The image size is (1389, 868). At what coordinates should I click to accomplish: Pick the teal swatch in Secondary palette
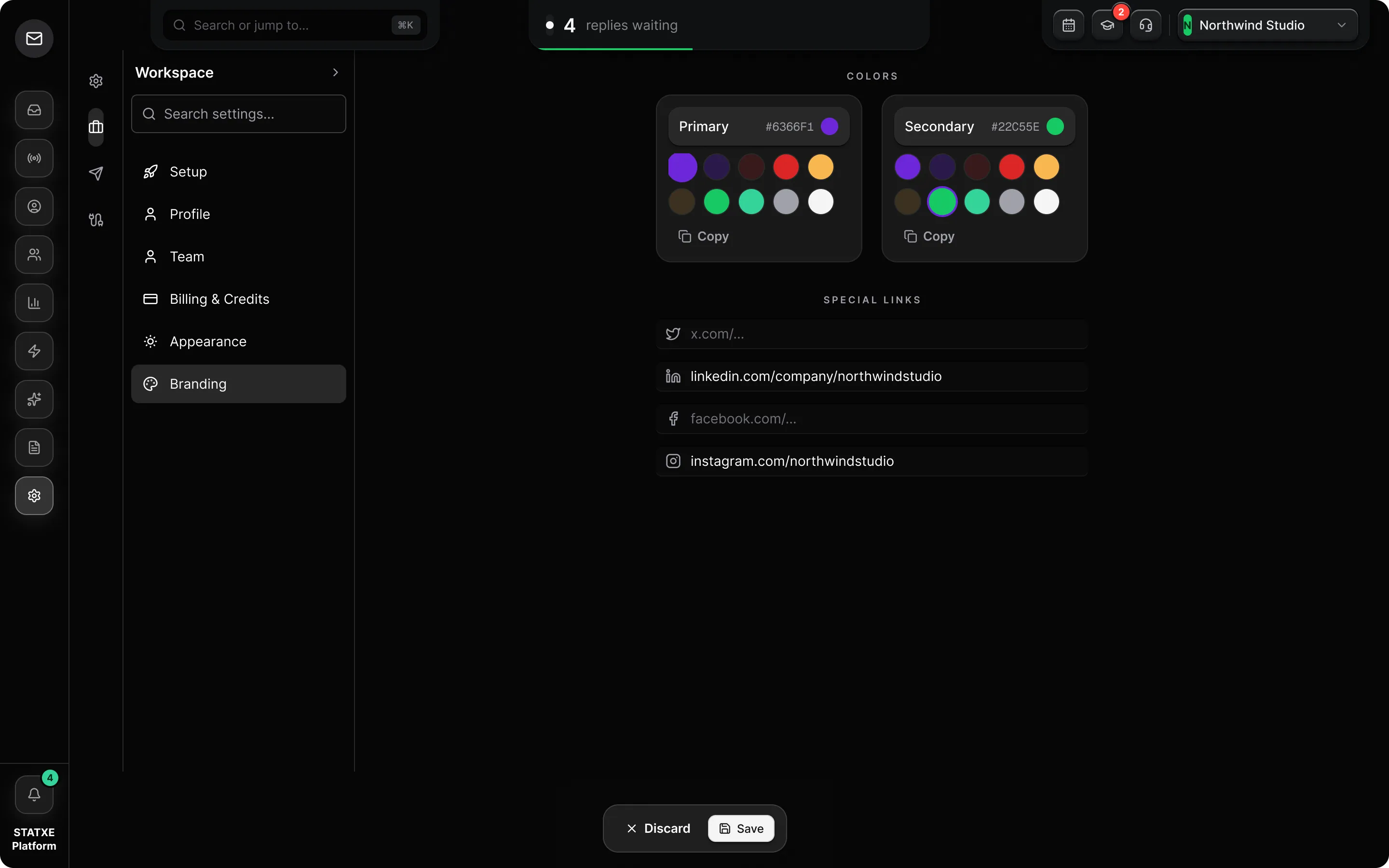point(977,202)
